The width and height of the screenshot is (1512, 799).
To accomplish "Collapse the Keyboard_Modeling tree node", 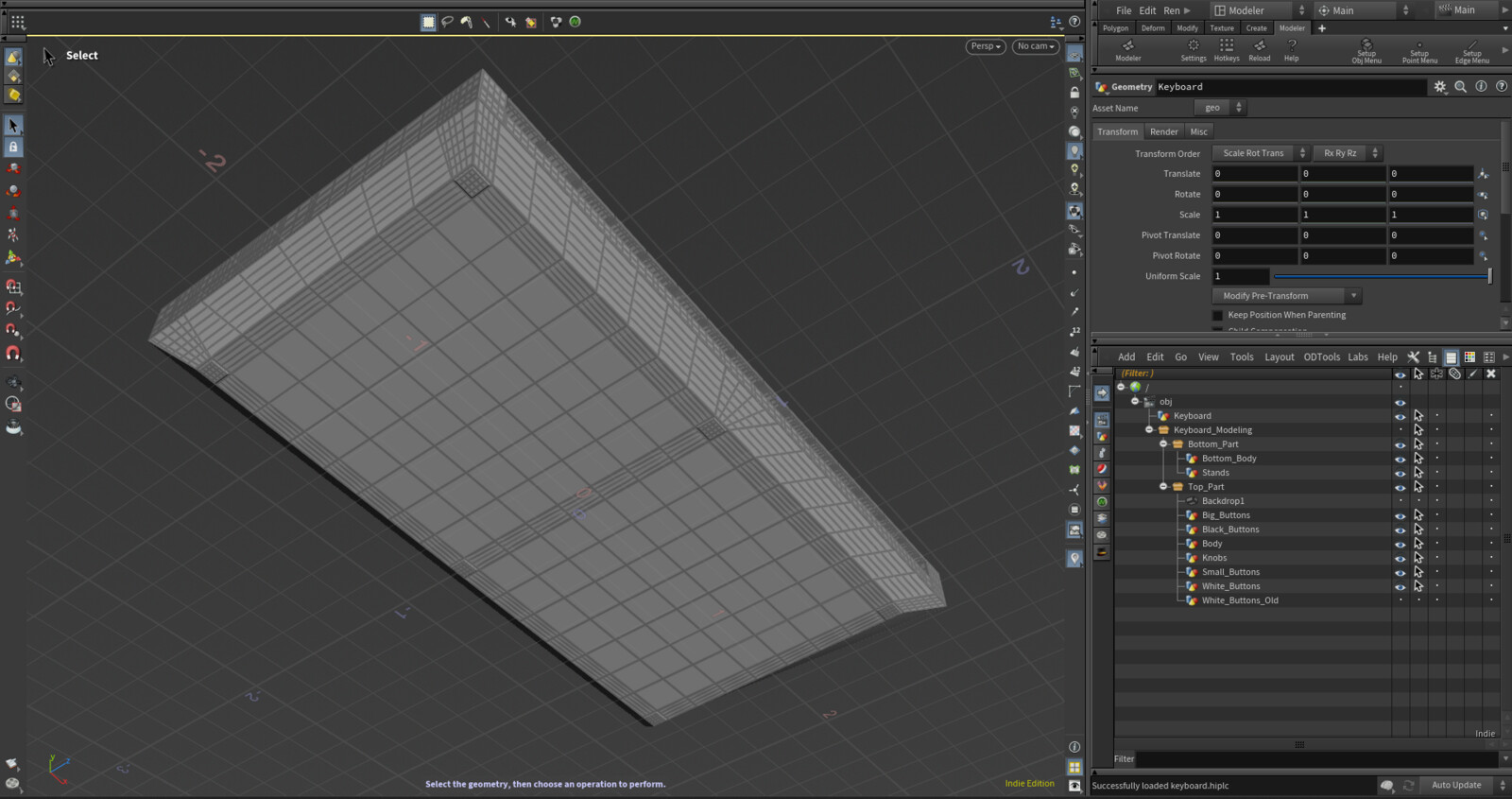I will pos(1149,430).
